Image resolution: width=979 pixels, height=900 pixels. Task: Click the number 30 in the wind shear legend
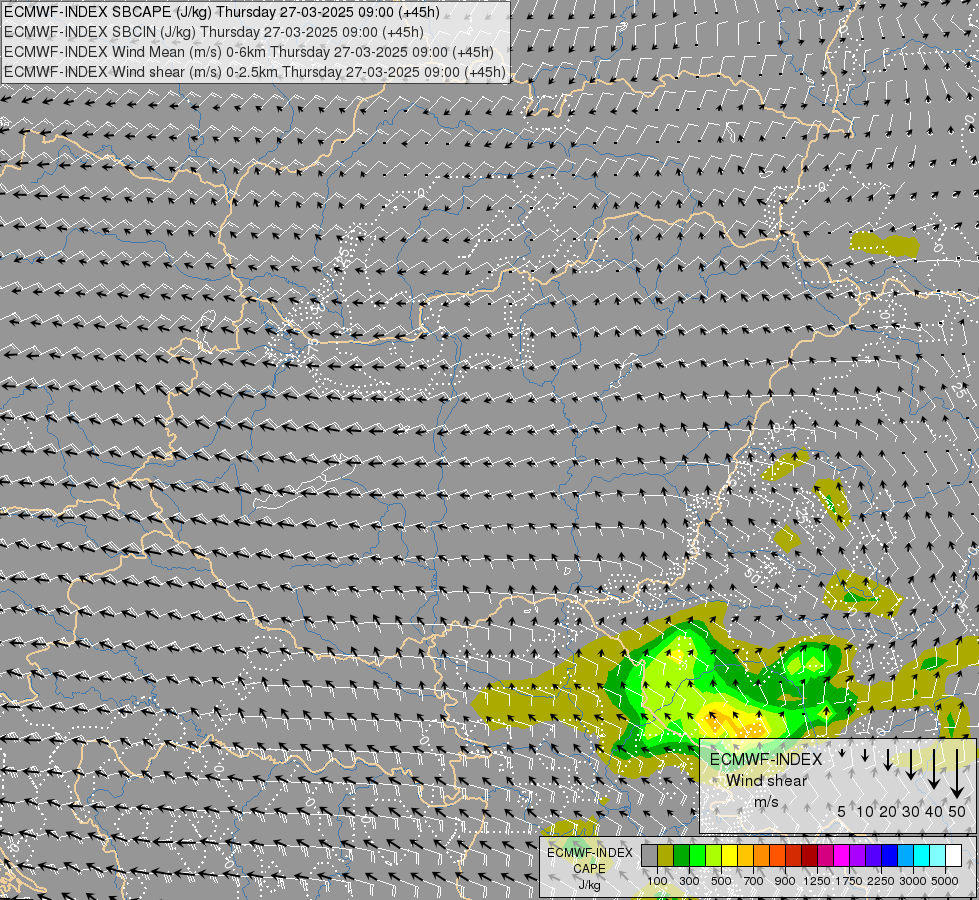pyautogui.click(x=911, y=811)
